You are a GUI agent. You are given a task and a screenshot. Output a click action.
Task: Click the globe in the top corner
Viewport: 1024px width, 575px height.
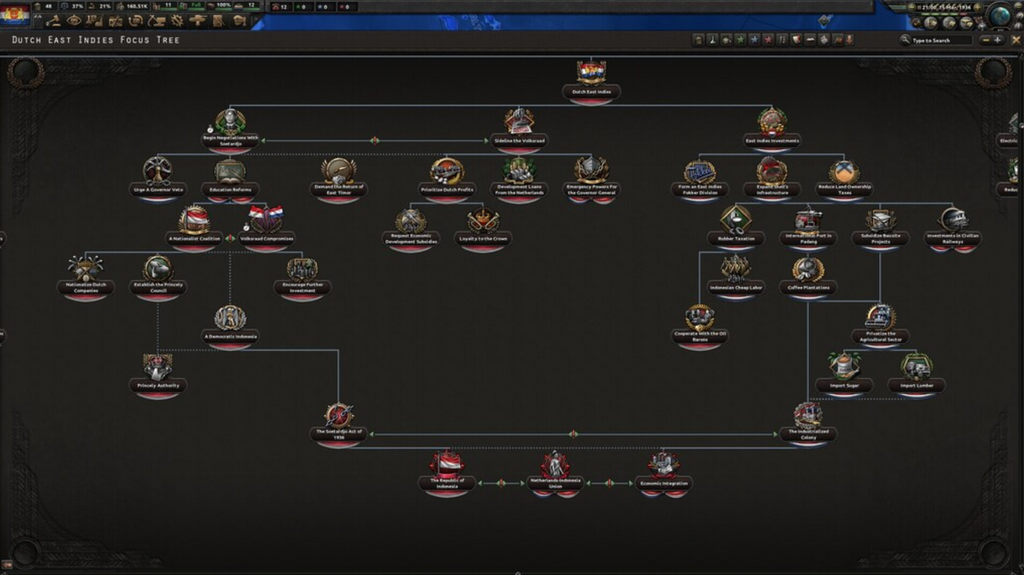click(1000, 14)
